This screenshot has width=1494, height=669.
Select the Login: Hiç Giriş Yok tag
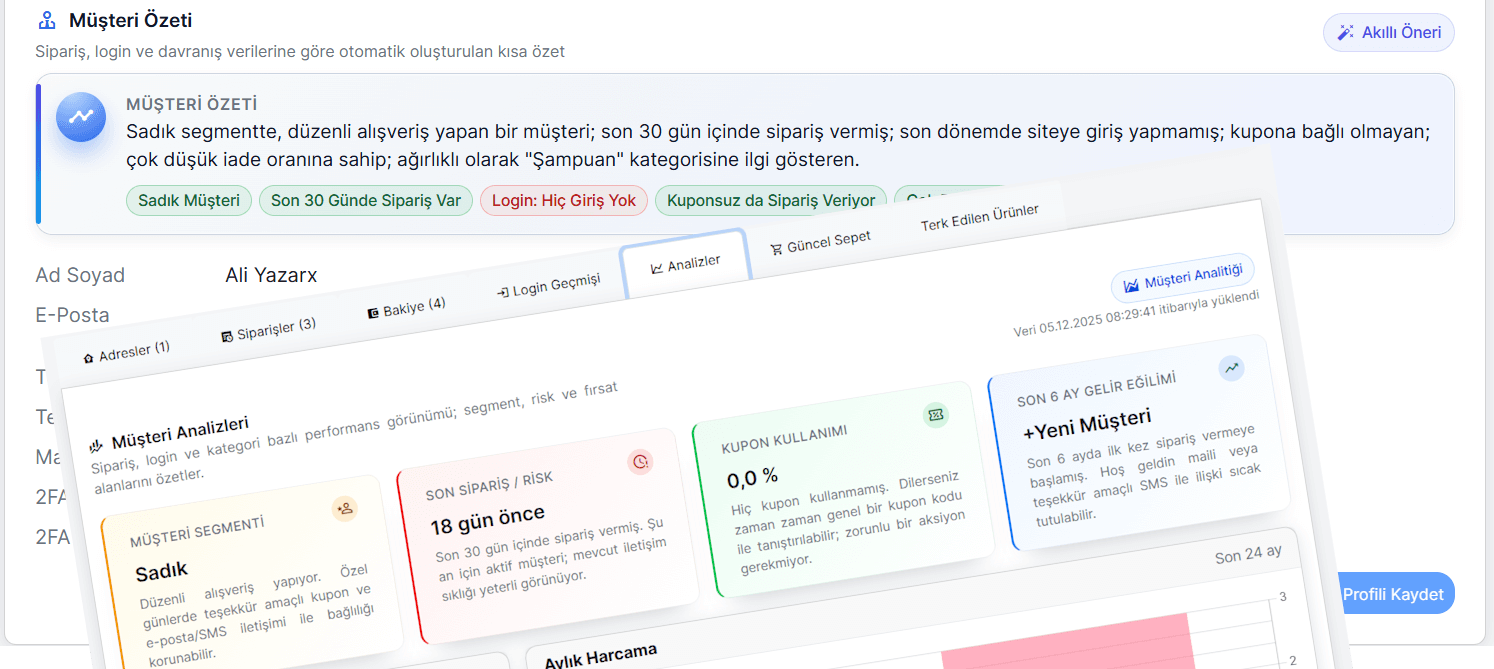[564, 200]
